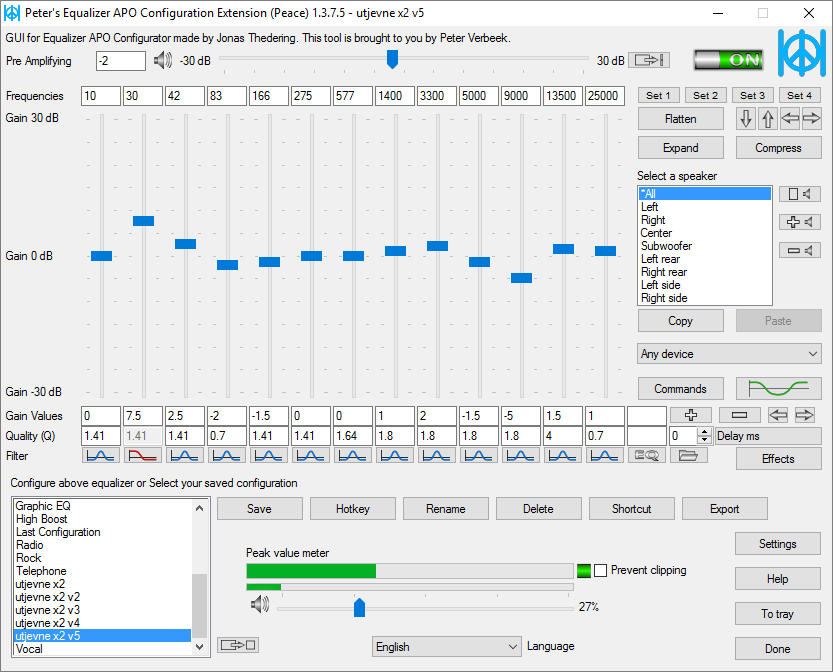833x672 pixels.
Task: Rename the selected configuration
Action: [446, 509]
